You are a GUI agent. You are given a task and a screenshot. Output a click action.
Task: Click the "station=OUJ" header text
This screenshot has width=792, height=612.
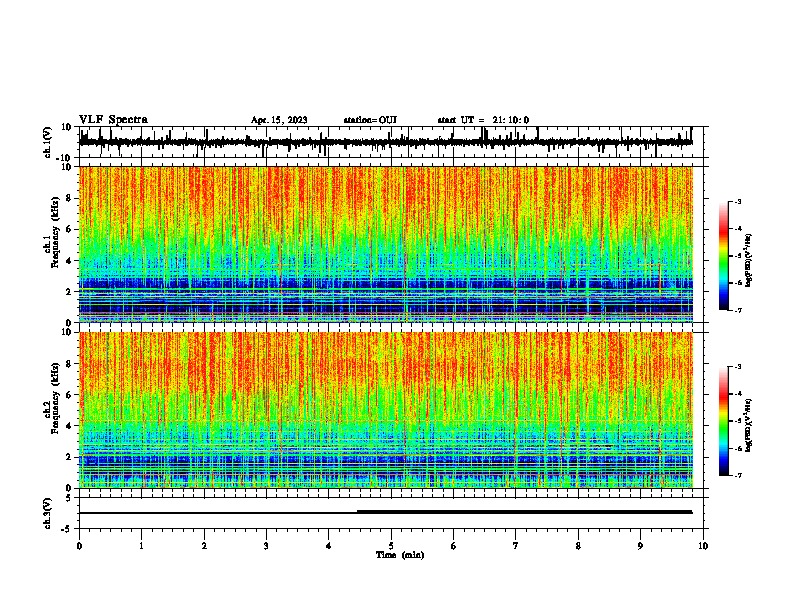(x=370, y=120)
